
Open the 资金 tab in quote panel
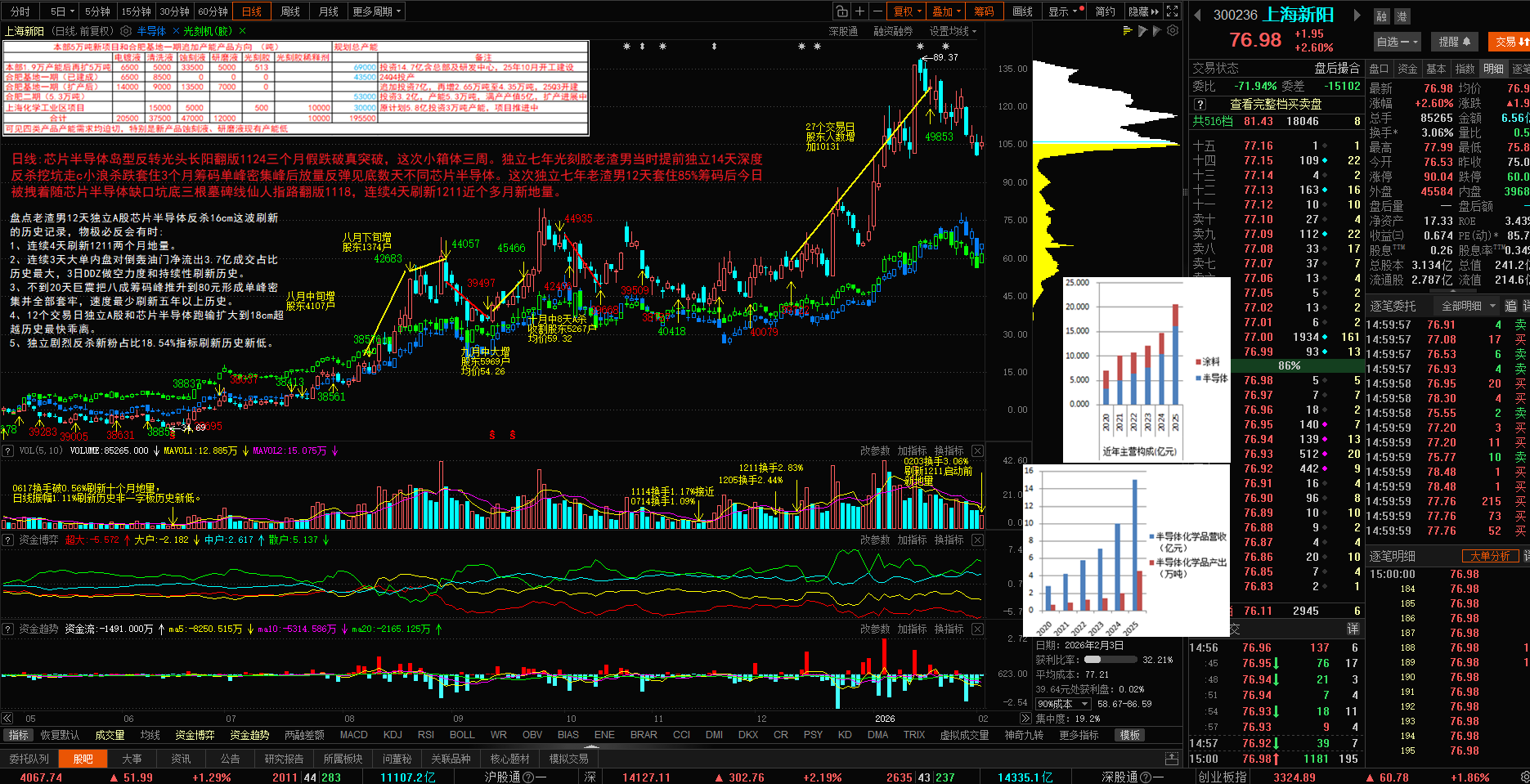click(1407, 69)
